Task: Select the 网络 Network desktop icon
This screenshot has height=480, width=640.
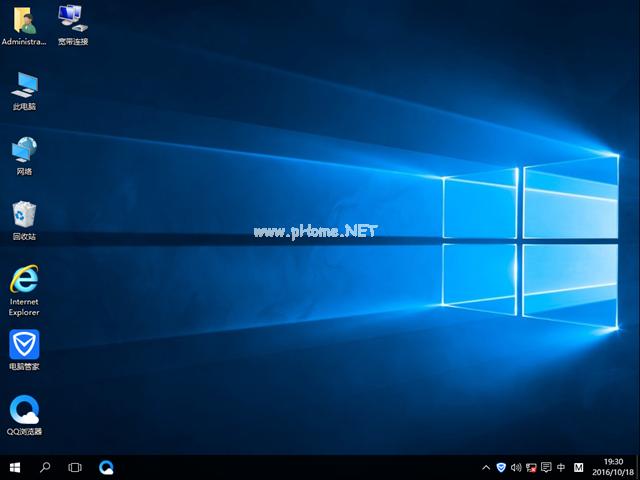Action: click(24, 156)
